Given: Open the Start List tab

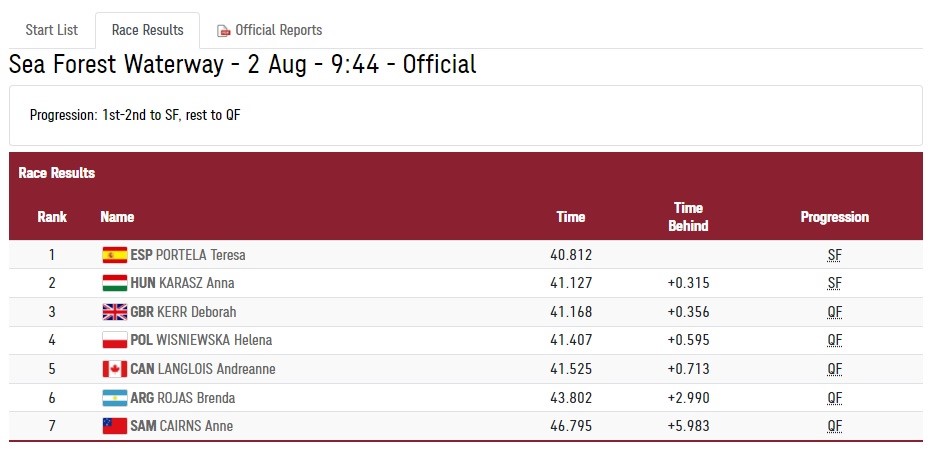Looking at the screenshot, I should click(52, 30).
